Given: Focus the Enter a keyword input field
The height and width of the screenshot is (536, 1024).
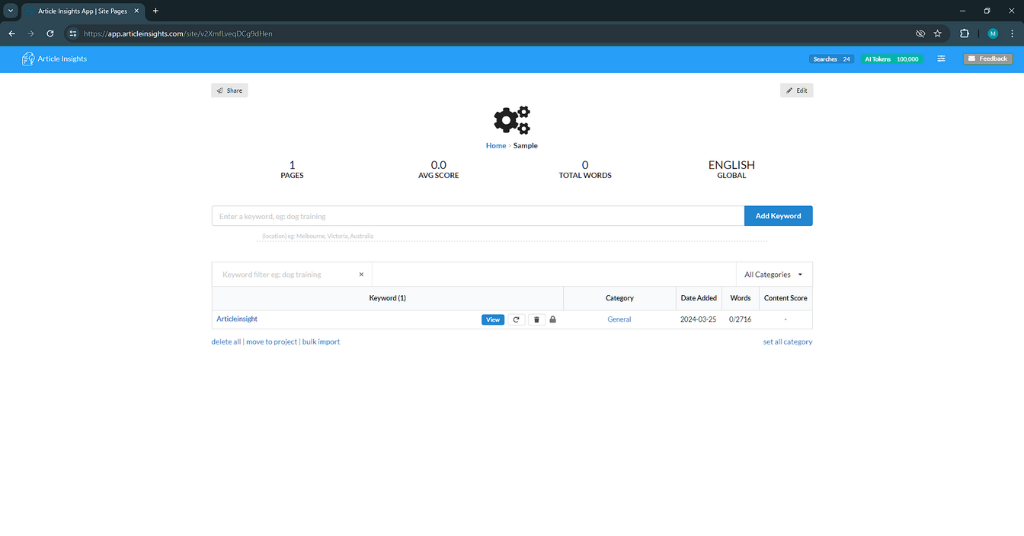Looking at the screenshot, I should pos(478,216).
